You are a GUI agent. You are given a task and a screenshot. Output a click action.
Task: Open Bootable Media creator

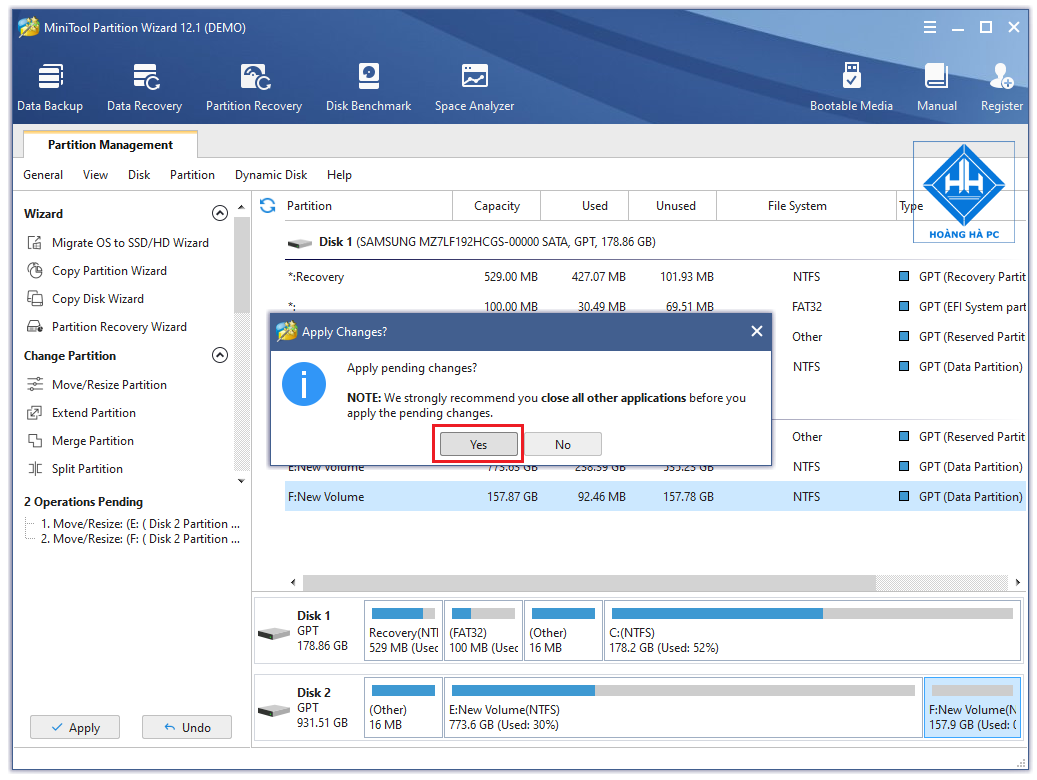(852, 85)
